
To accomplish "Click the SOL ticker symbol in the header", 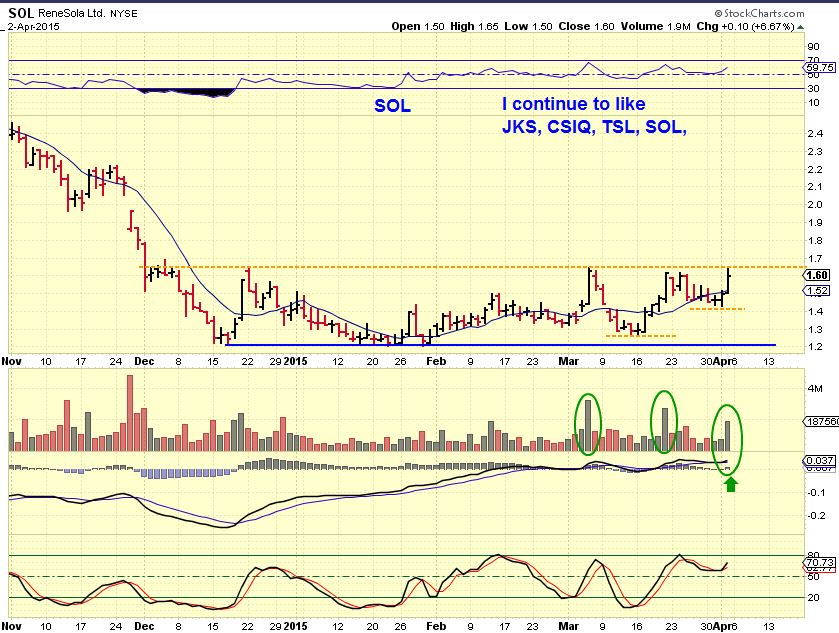I will tap(21, 13).
